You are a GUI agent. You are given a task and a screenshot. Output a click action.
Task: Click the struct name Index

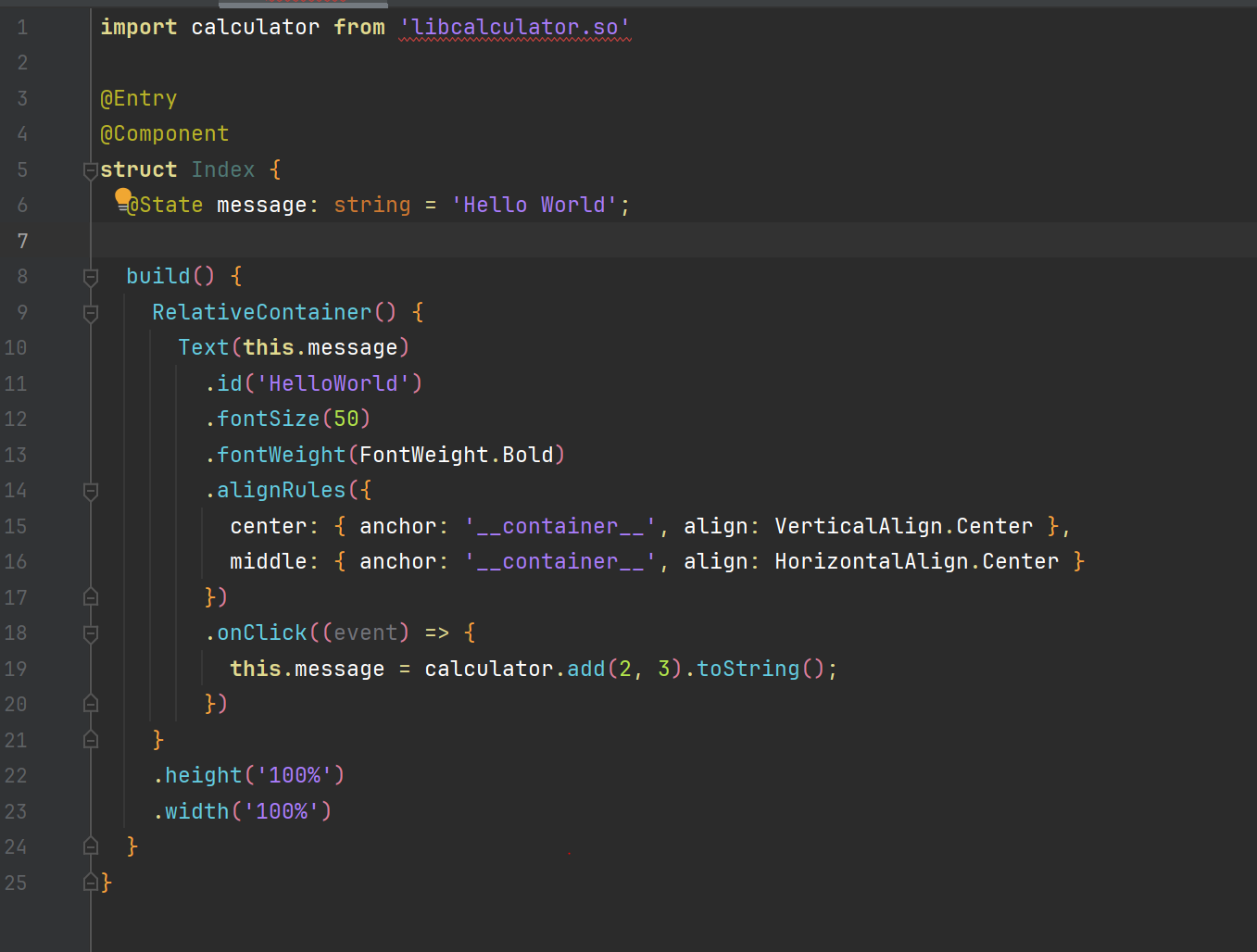[x=223, y=169]
